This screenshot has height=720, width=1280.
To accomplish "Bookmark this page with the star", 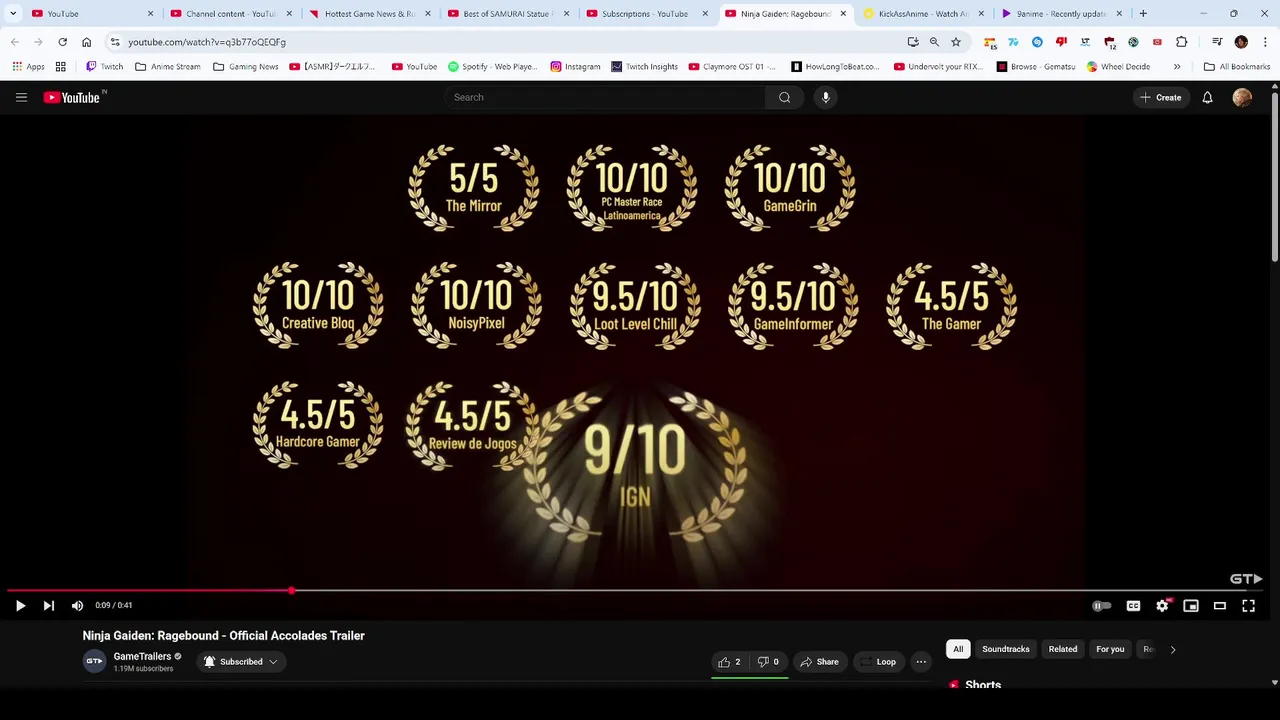I will 955,42.
